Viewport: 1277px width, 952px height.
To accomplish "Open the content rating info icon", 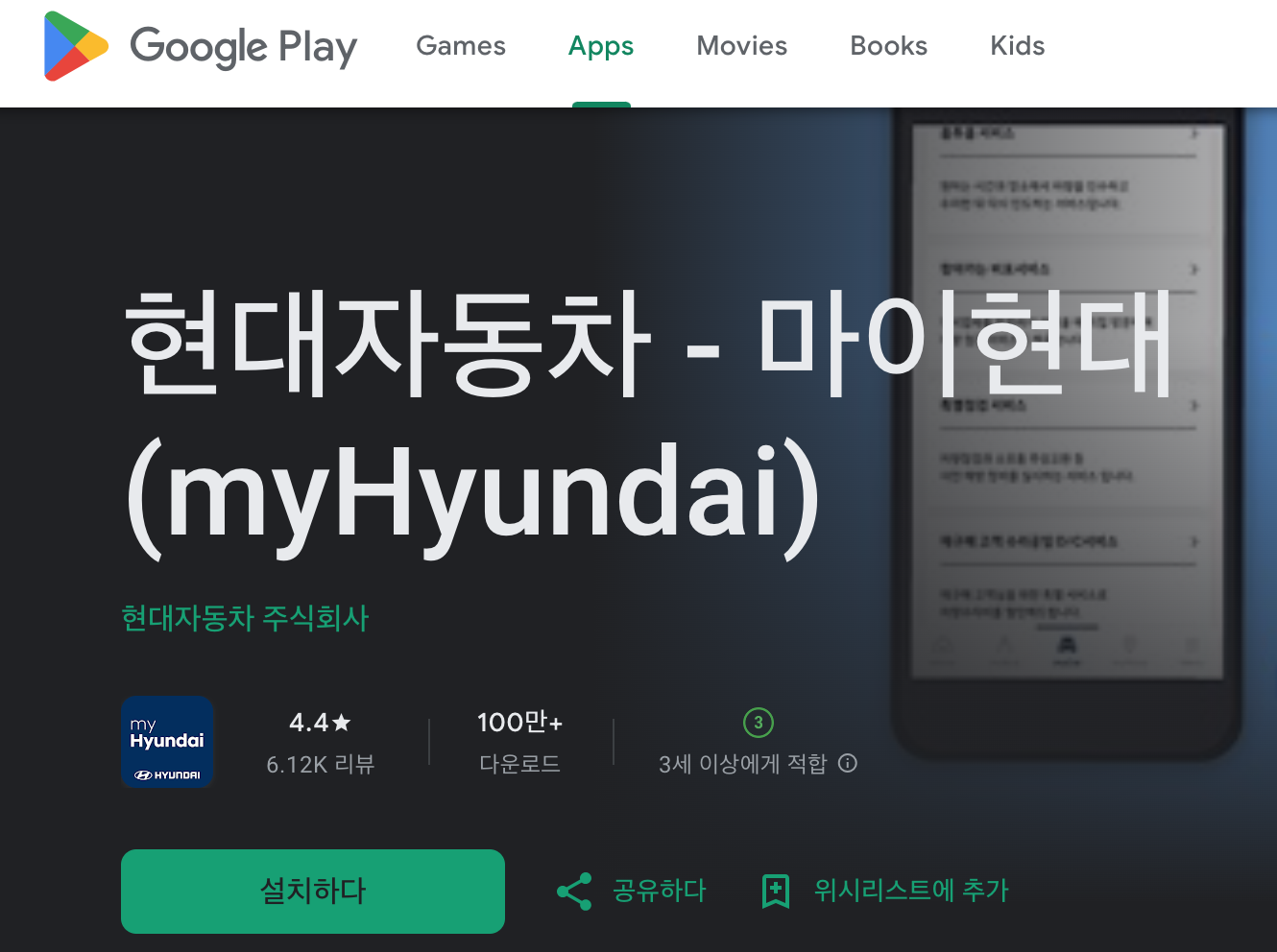I will click(x=848, y=763).
